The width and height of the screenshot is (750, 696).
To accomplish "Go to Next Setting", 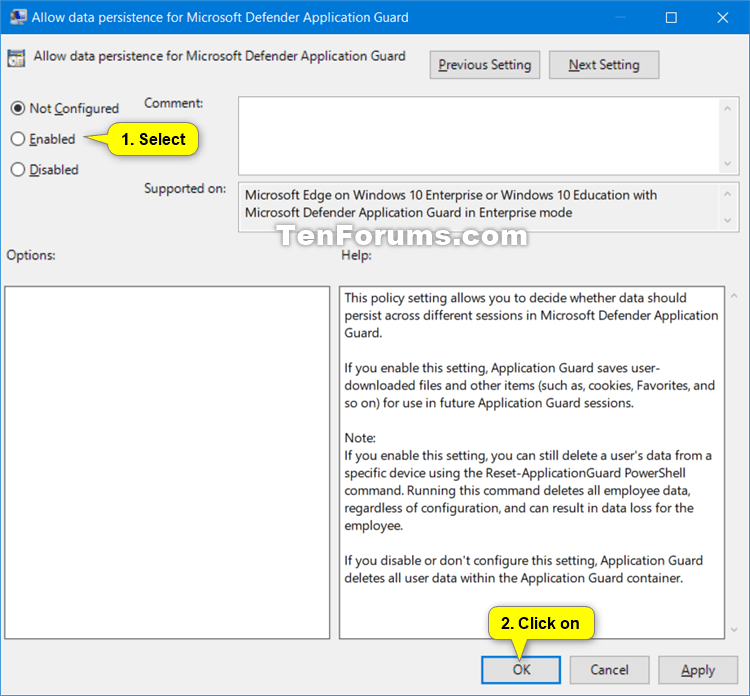I will [x=604, y=65].
